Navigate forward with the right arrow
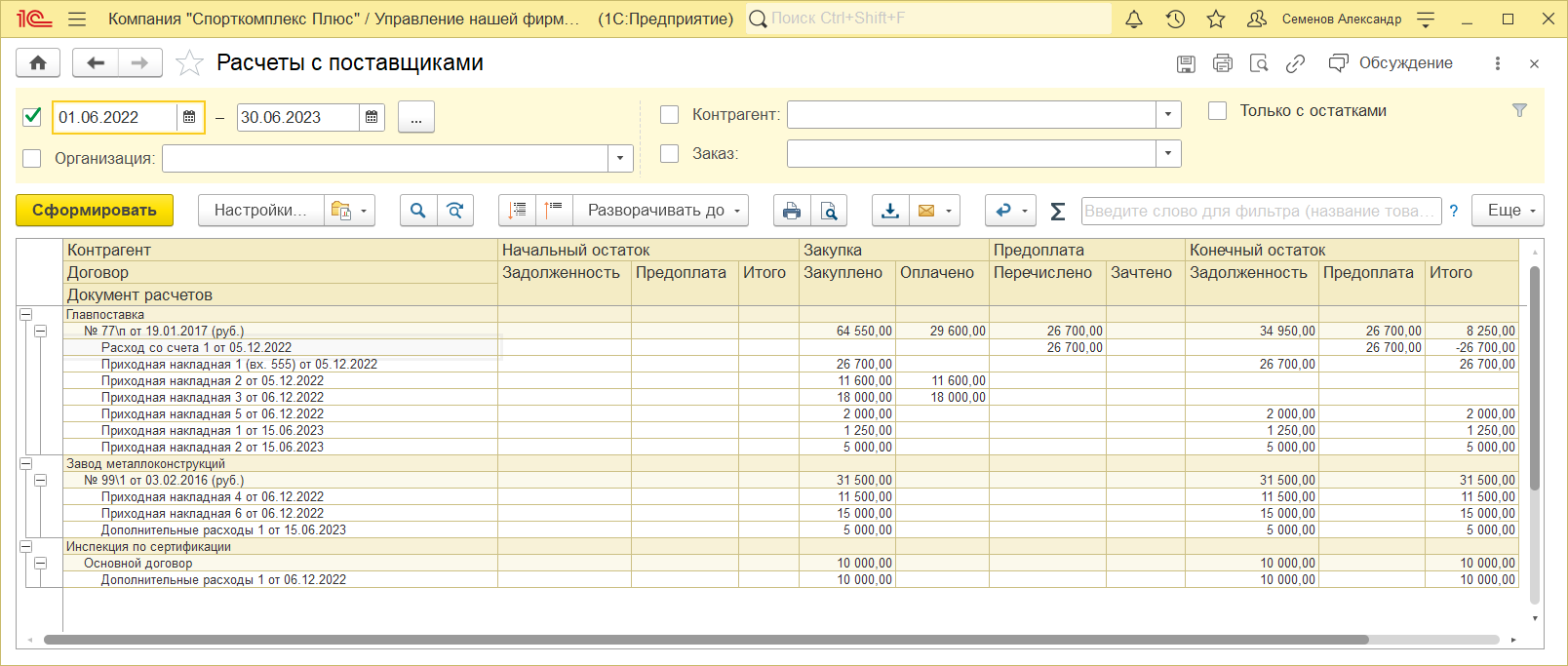1568x666 pixels. [x=139, y=62]
